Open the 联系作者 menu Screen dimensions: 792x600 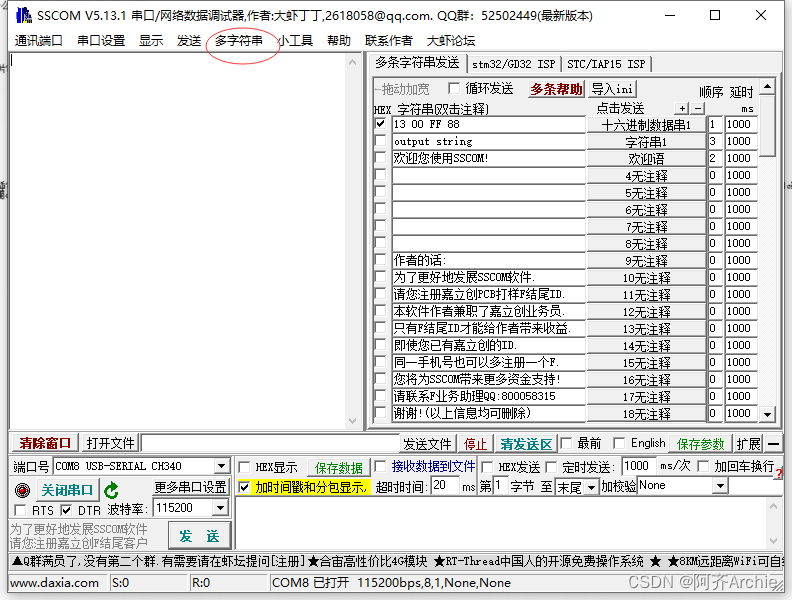pos(389,40)
